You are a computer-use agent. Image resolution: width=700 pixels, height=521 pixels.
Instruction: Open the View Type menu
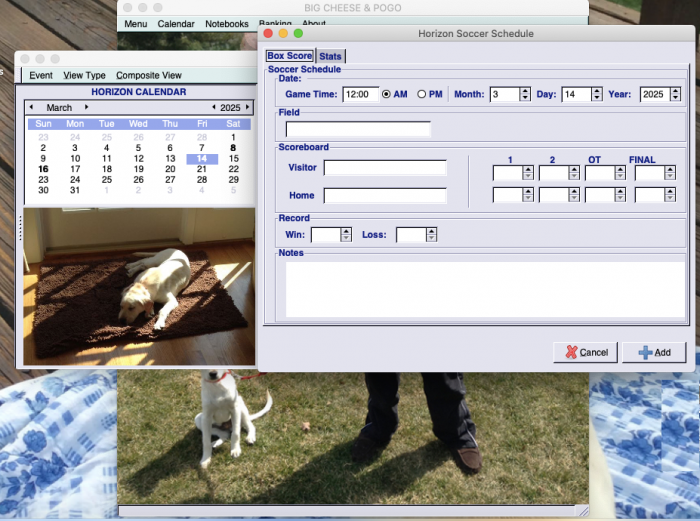pos(84,75)
